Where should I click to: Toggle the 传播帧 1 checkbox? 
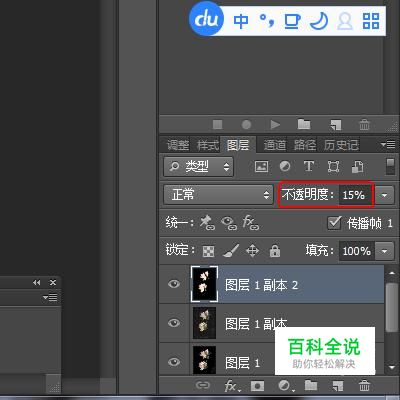334,223
